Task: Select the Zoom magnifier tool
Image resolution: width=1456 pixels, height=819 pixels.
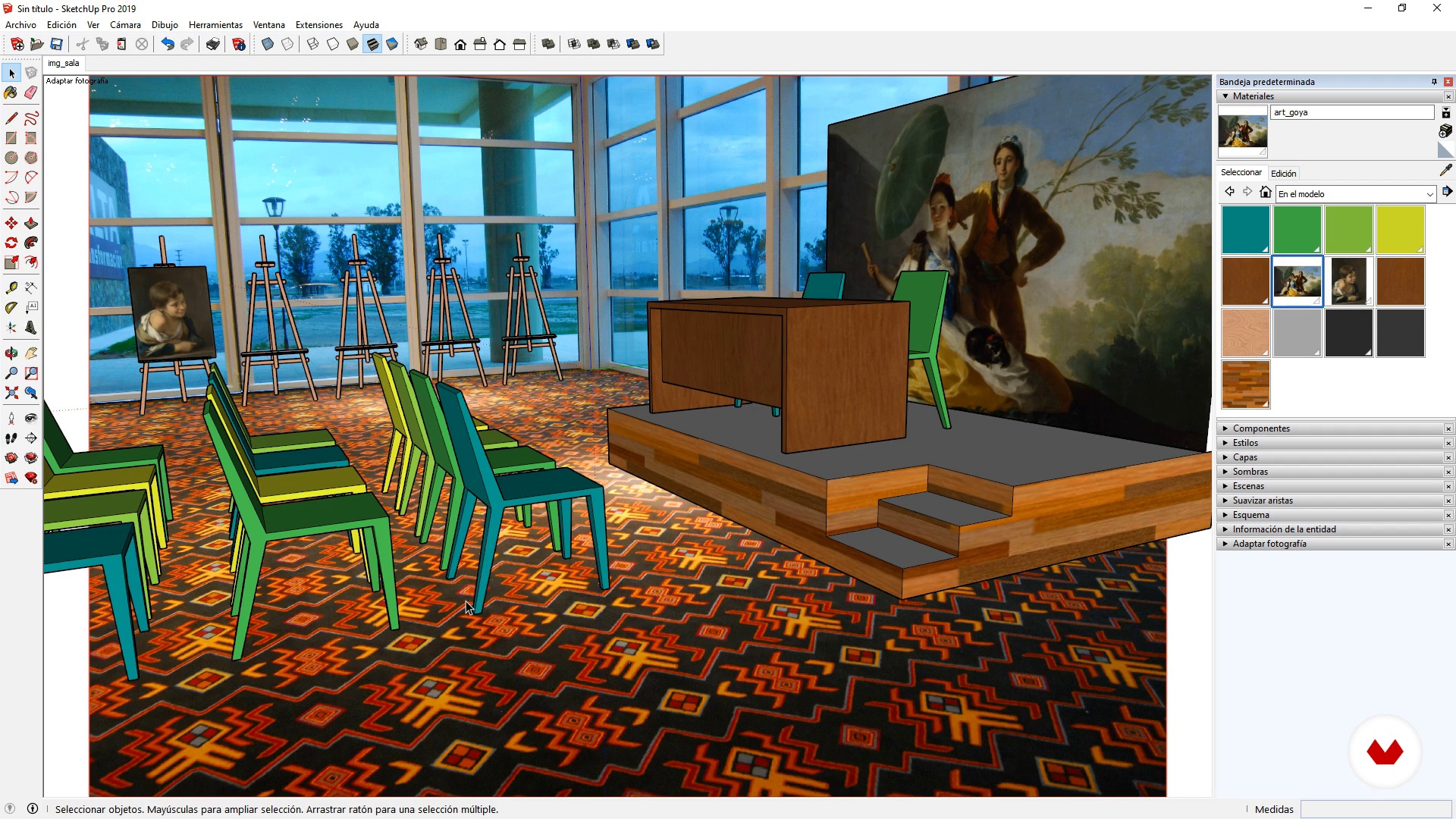Action: pos(11,373)
